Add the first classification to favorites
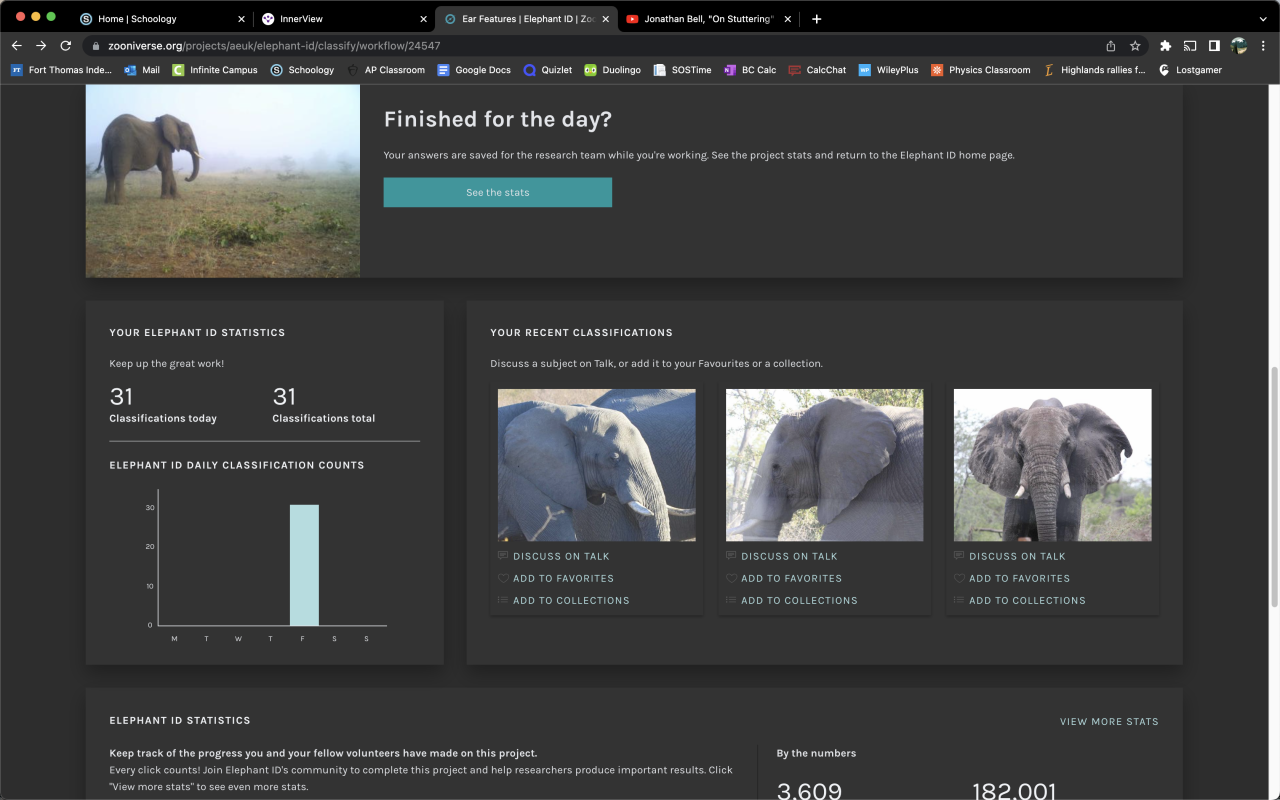The width and height of the screenshot is (1280, 800). [556, 578]
